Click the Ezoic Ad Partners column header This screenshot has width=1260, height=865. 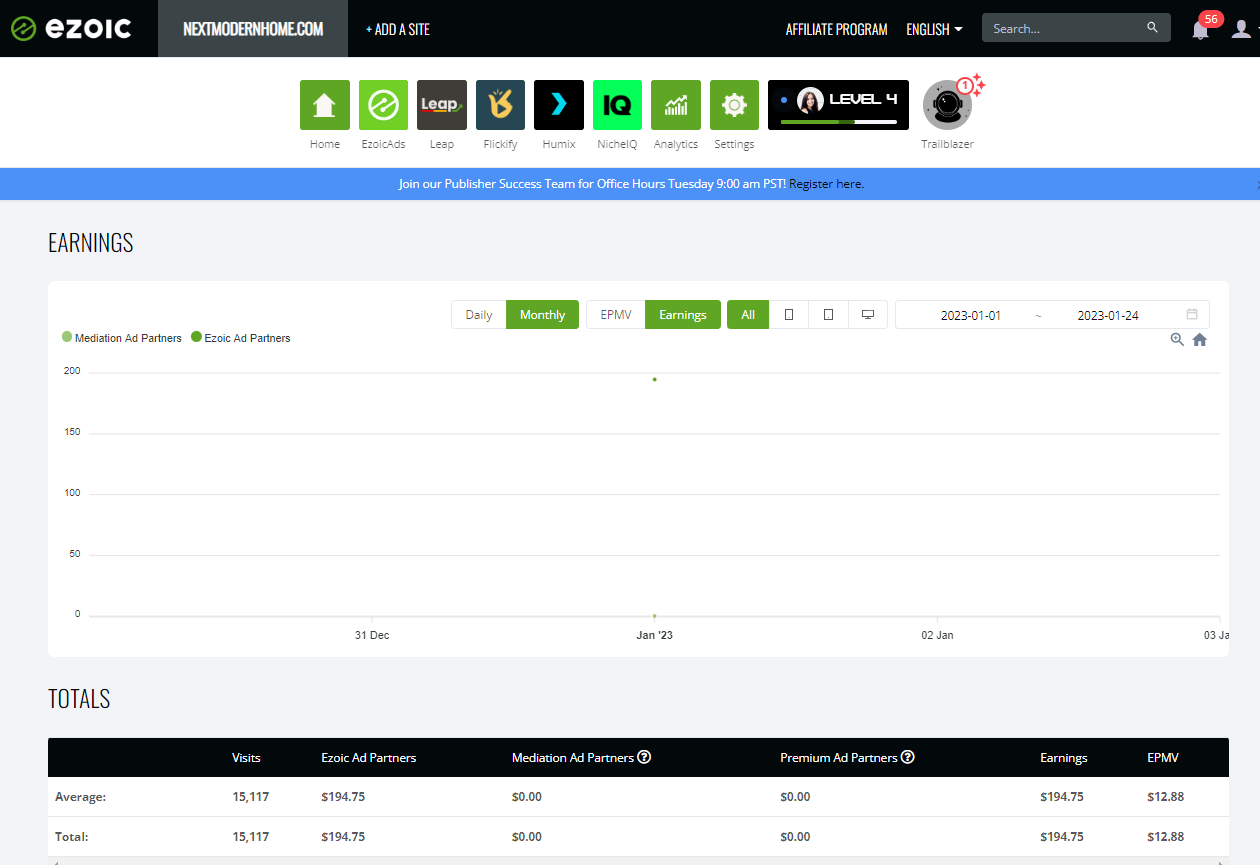[x=369, y=758]
